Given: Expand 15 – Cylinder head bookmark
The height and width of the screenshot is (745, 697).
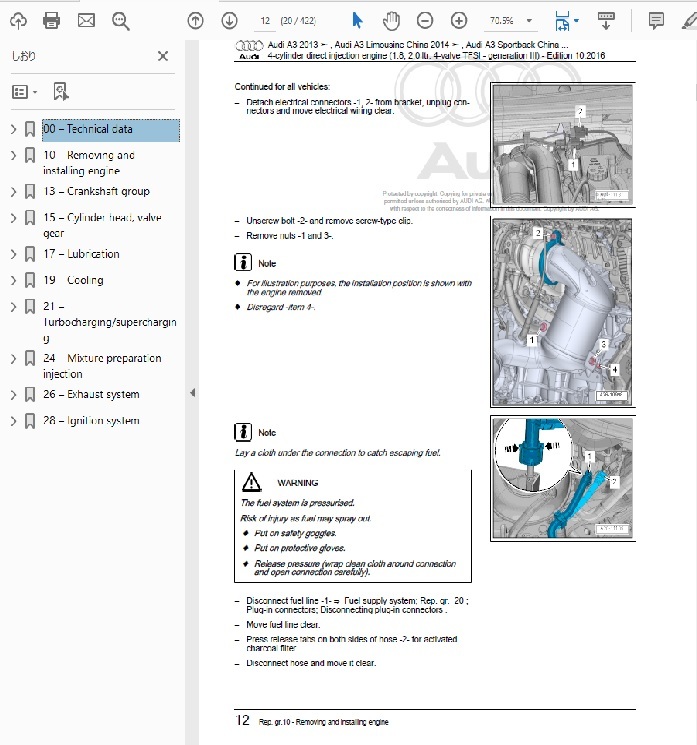Looking at the screenshot, I should point(13,218).
